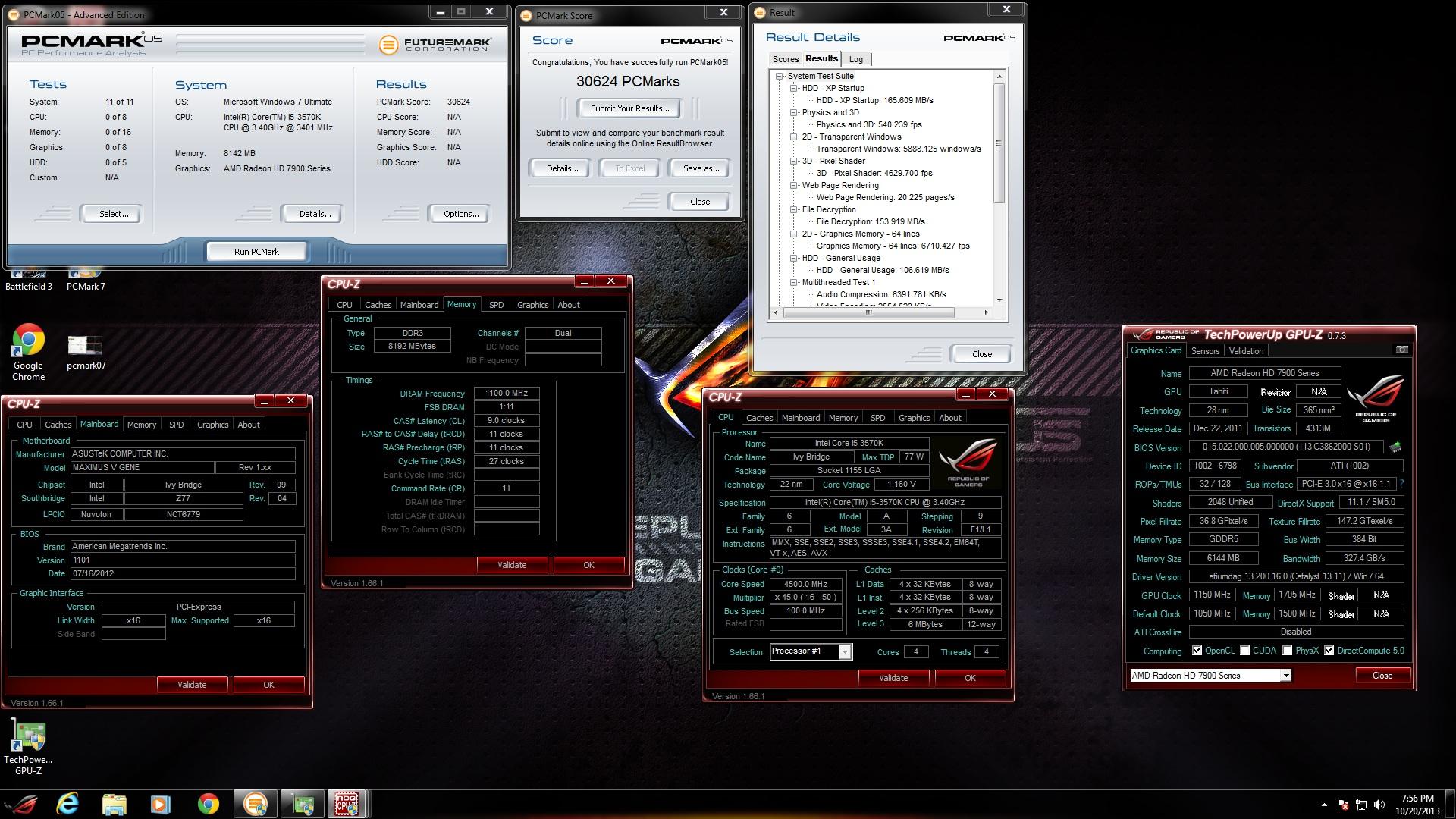The image size is (1456, 819).
Task: Click Run PCMark button
Action: point(256,252)
